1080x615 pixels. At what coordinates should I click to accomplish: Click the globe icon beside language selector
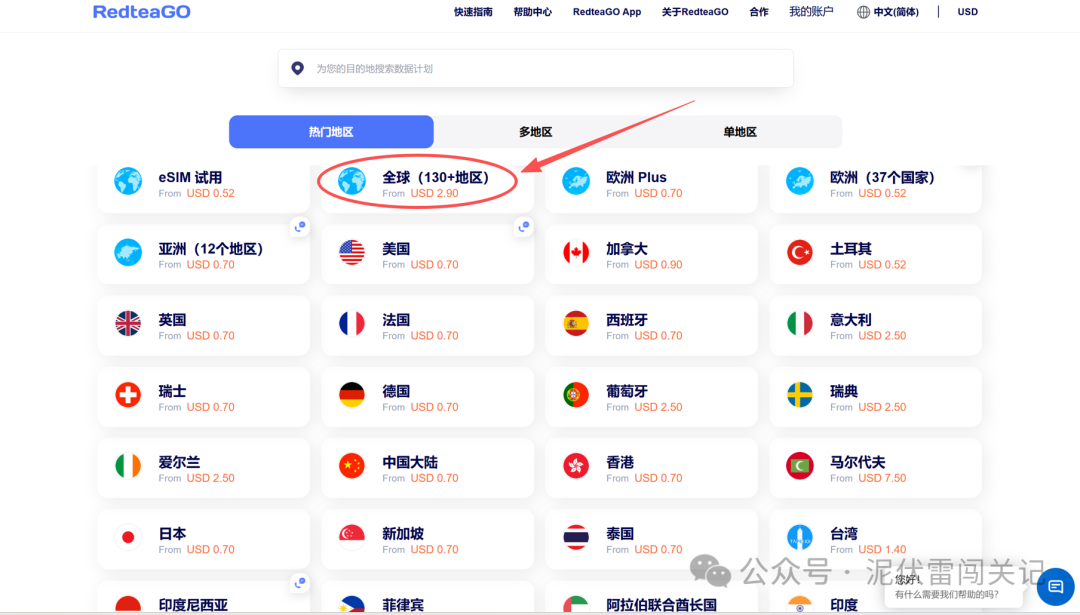coord(862,11)
